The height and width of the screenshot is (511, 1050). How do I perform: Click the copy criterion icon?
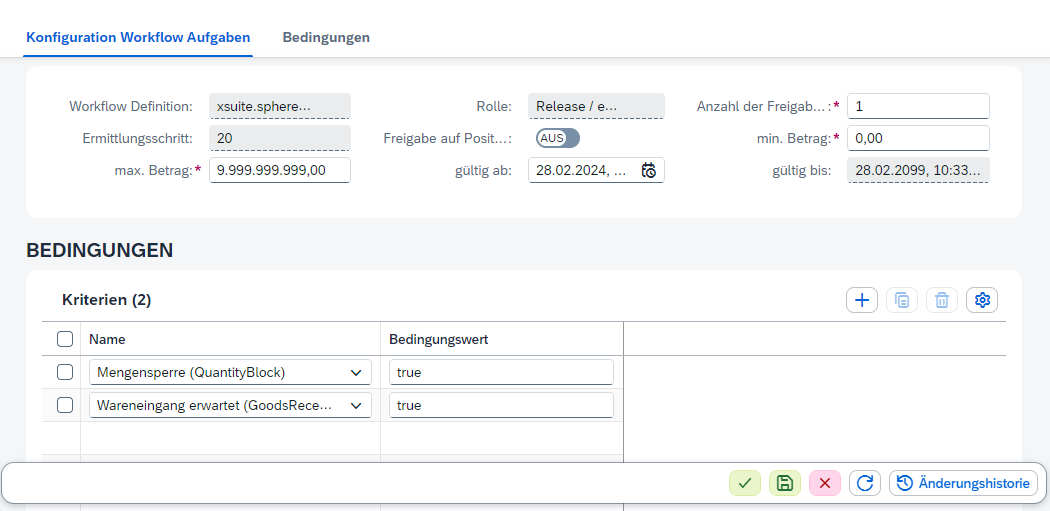[902, 300]
